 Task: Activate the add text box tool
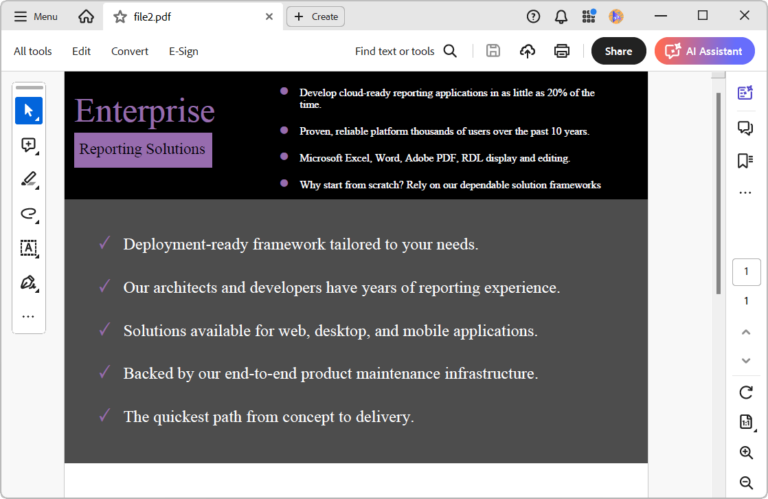[x=29, y=248]
